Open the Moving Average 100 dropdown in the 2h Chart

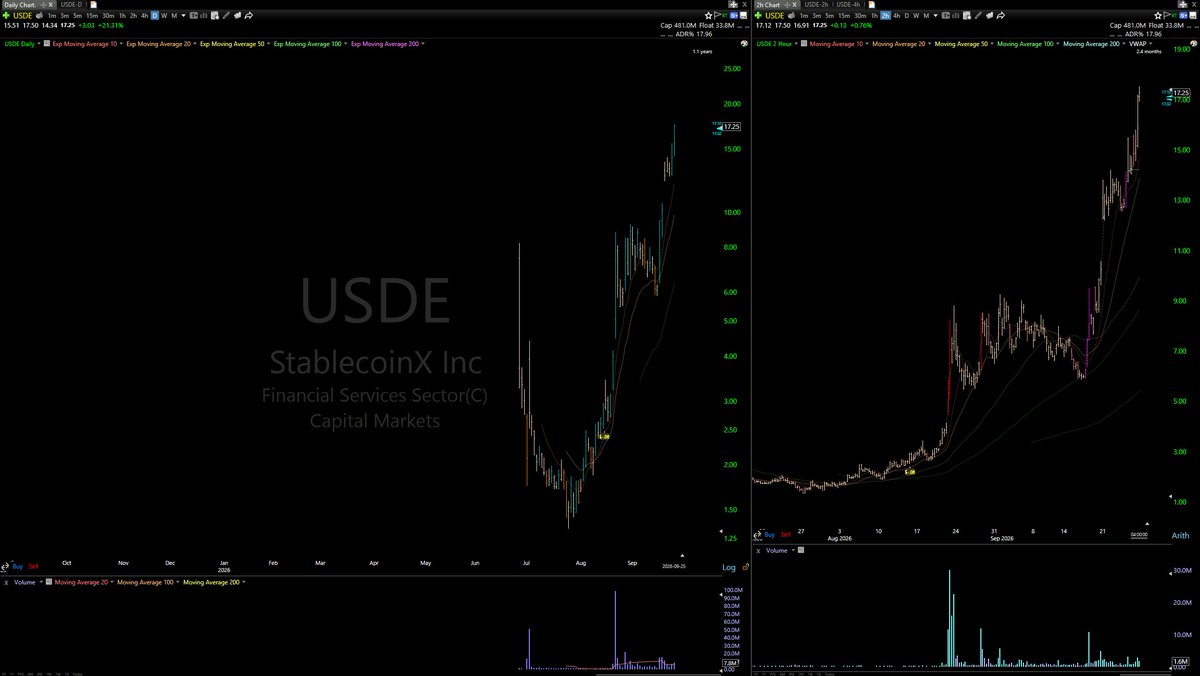pos(1058,44)
